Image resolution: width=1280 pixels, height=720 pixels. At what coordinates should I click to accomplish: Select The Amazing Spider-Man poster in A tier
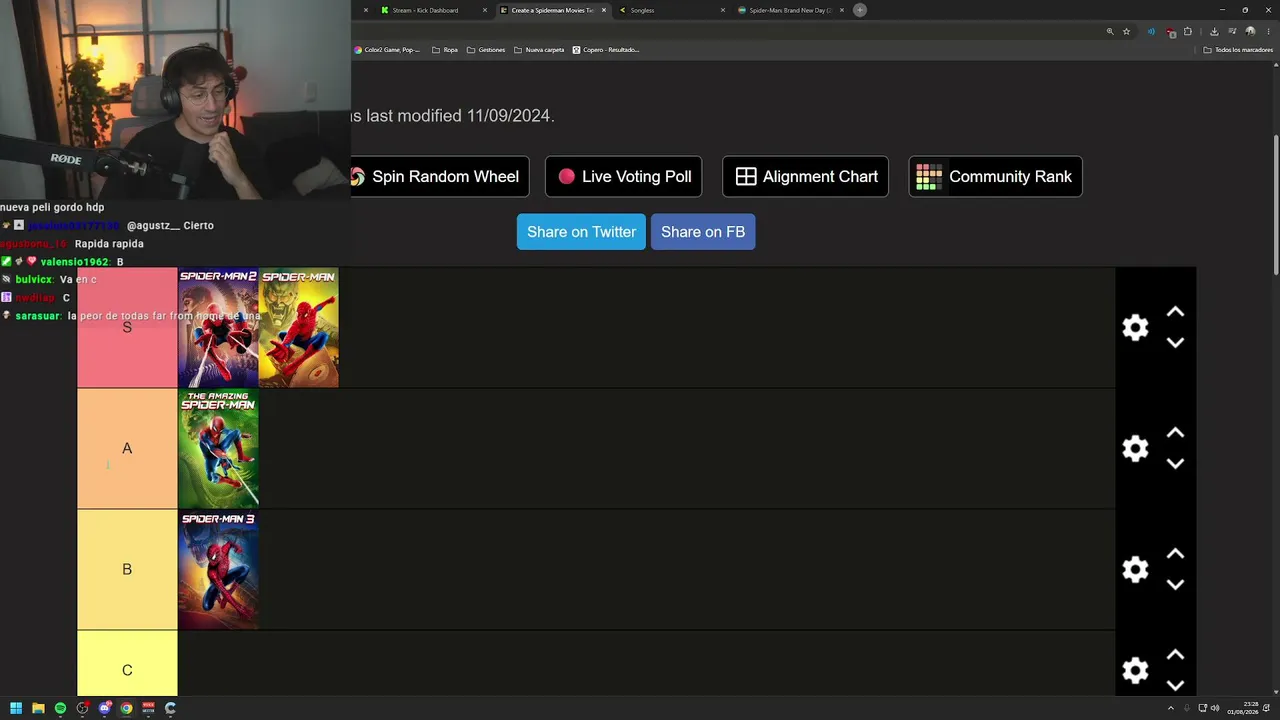pyautogui.click(x=218, y=449)
